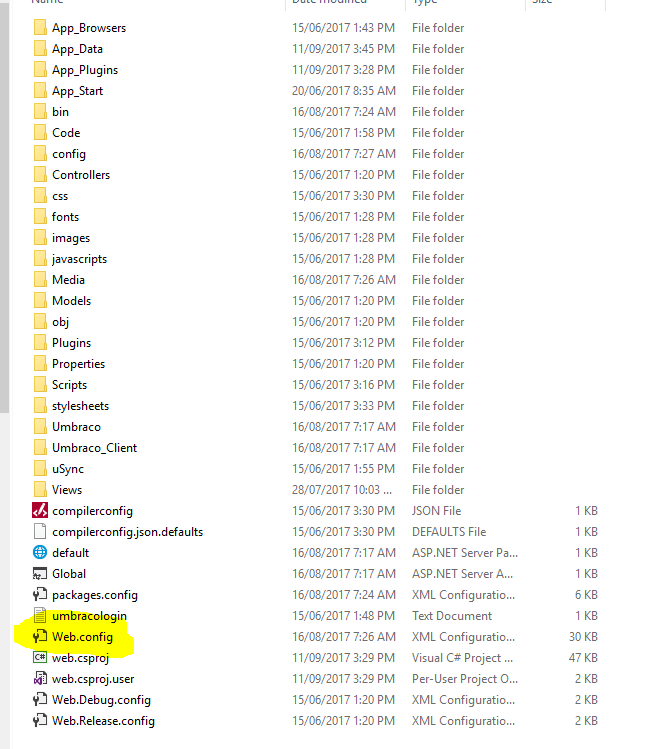Select the web.csproj.user Visual Studio icon
The height and width of the screenshot is (749, 668).
40,679
